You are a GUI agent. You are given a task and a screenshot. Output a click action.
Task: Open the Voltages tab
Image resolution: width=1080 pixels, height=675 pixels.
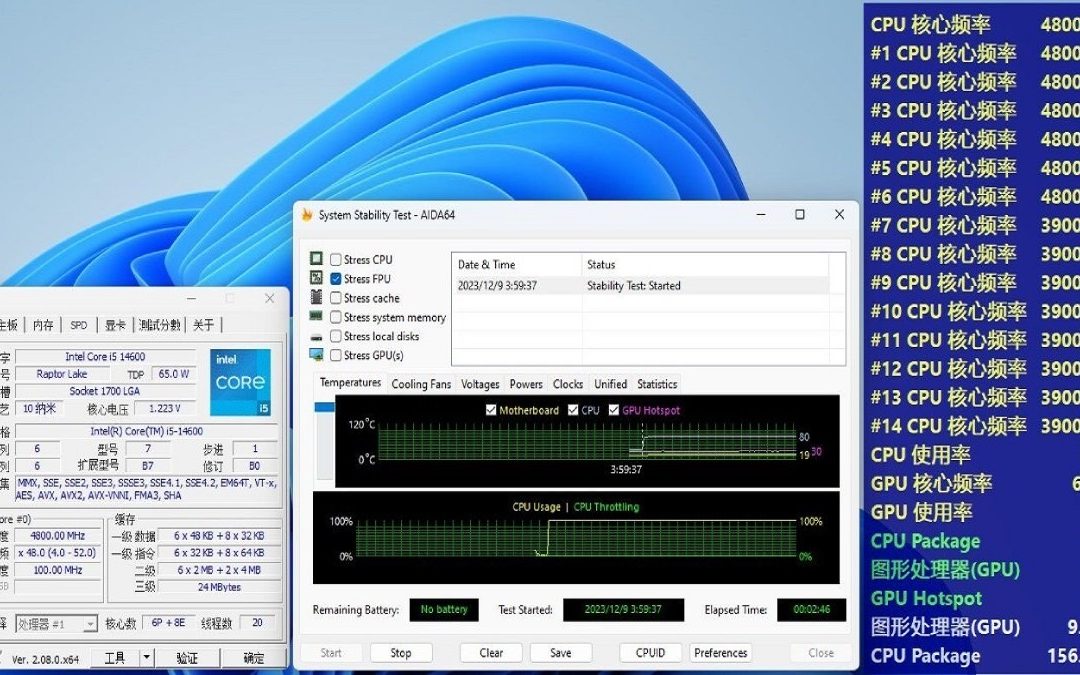pos(480,384)
